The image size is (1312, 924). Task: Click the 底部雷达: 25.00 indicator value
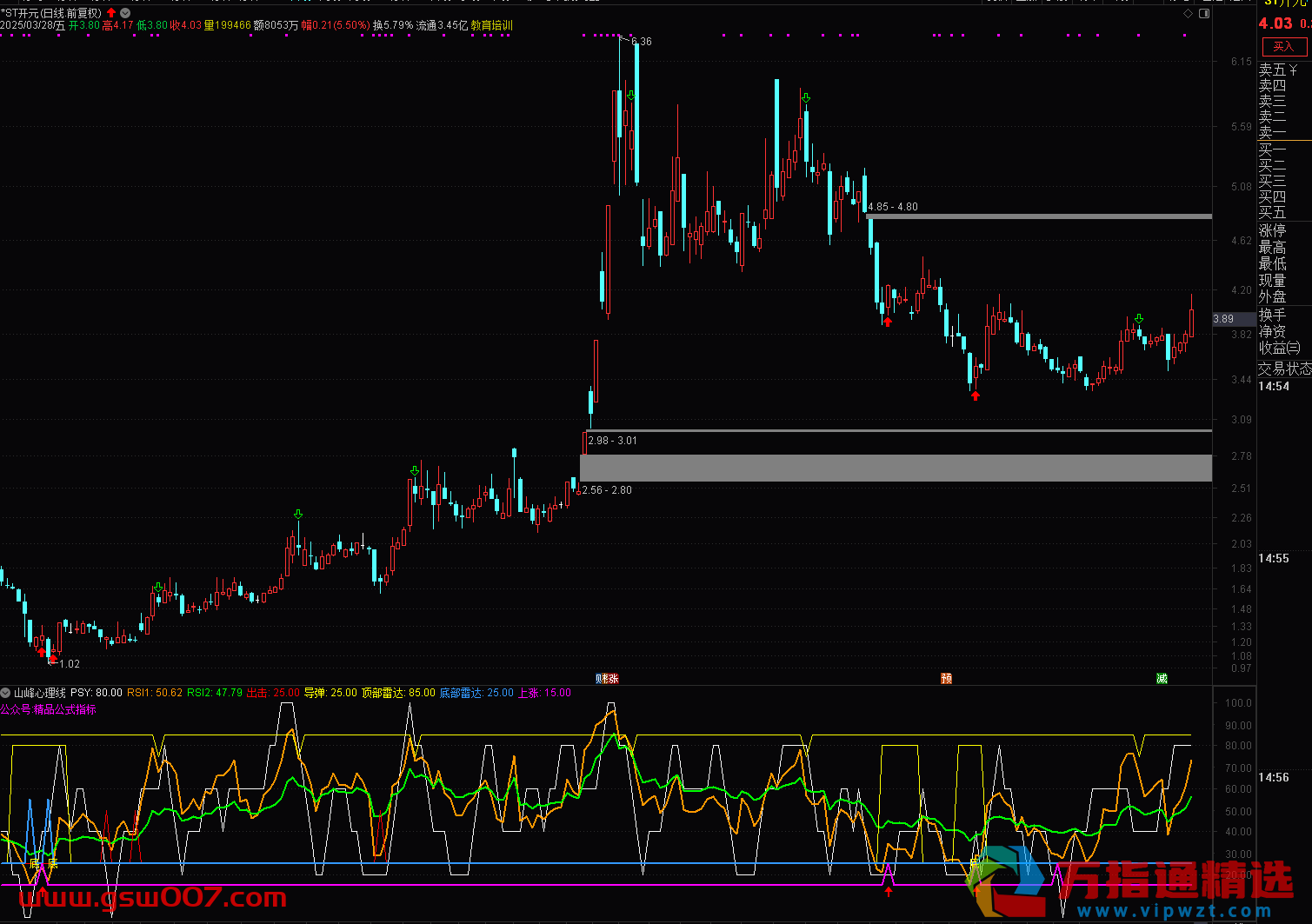point(476,693)
